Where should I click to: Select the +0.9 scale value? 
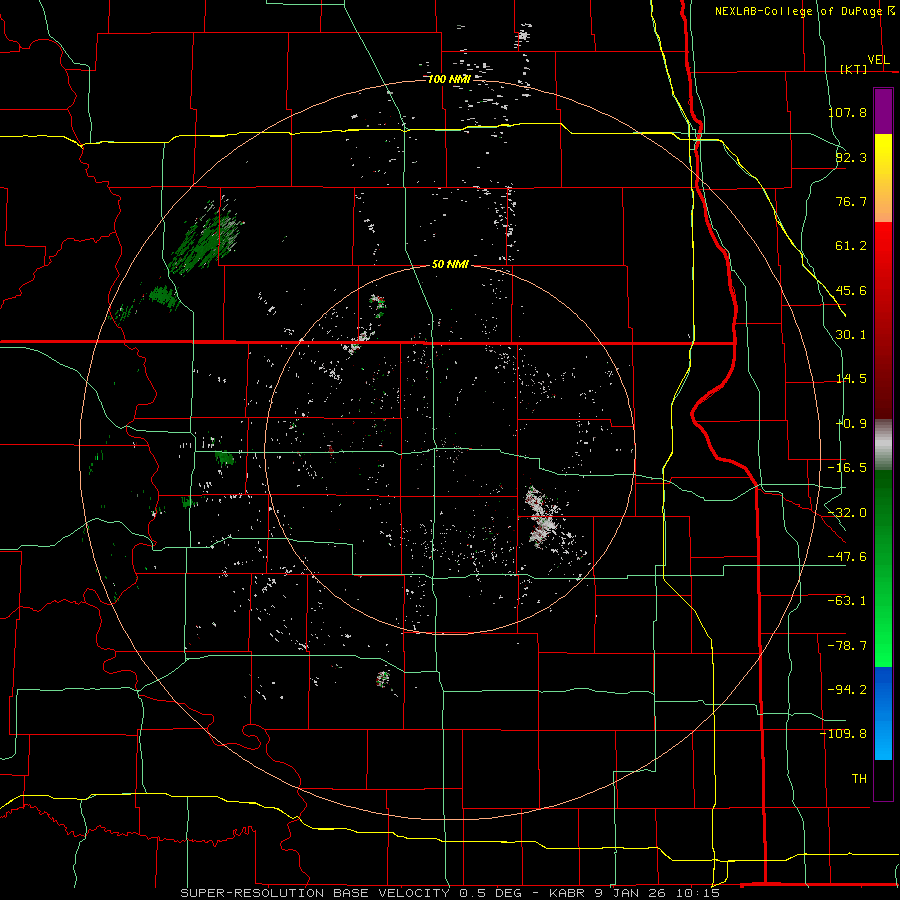(851, 424)
